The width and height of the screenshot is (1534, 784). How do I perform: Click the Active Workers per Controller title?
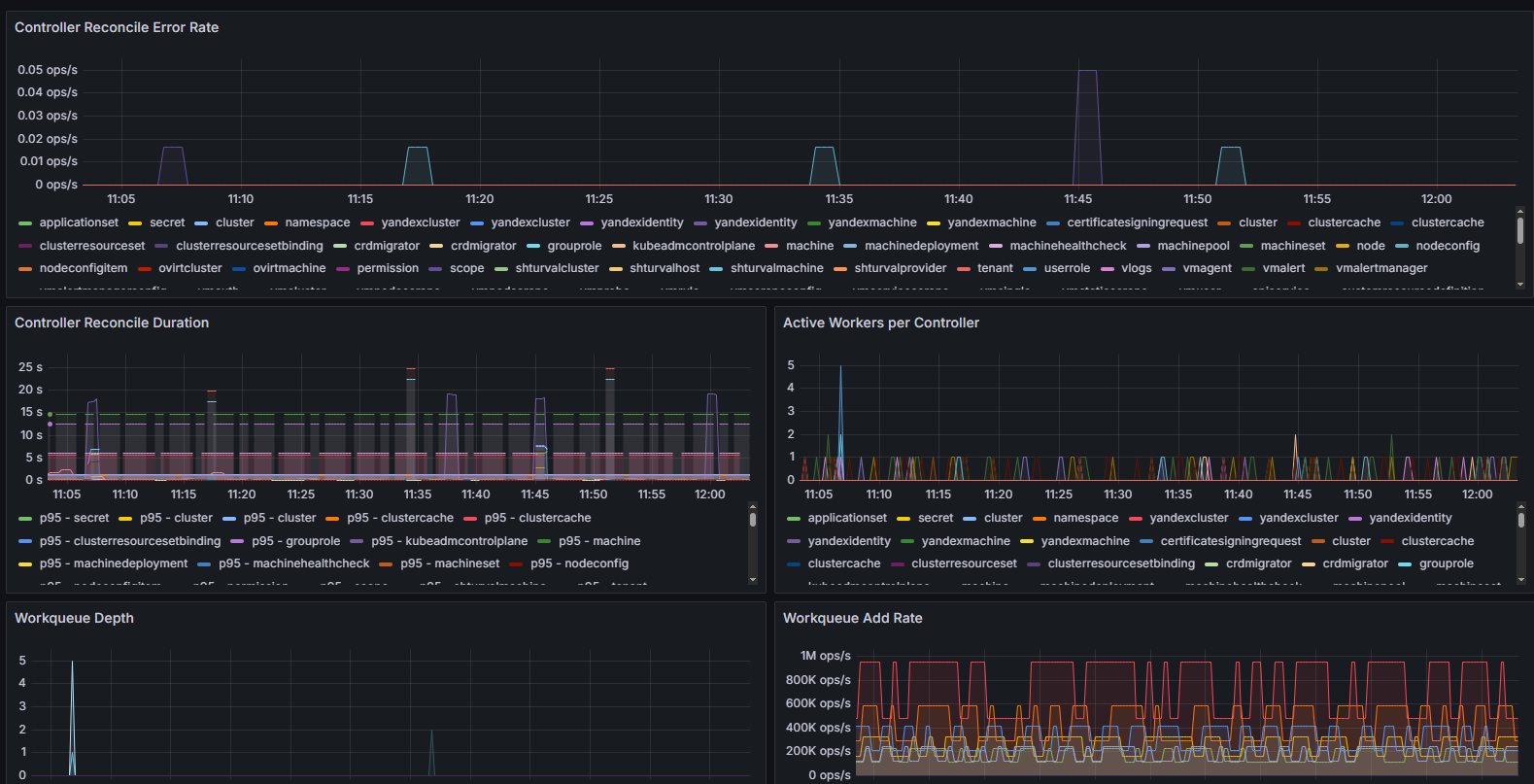click(880, 323)
